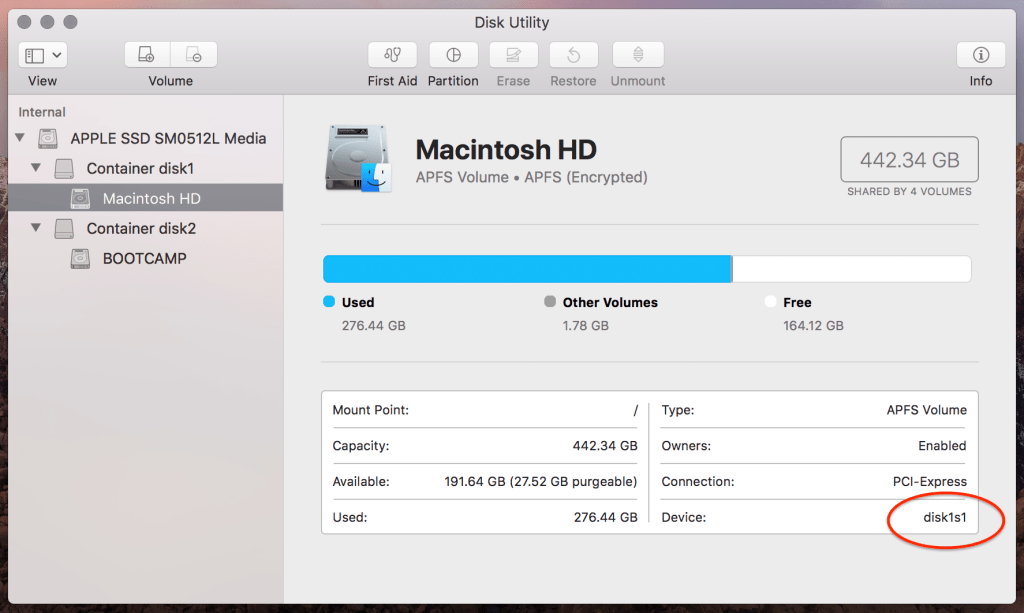Screen dimensions: 1024x613
Task: Click '191.64 GB (27.52 GB purgeable)' value
Action: coord(541,482)
